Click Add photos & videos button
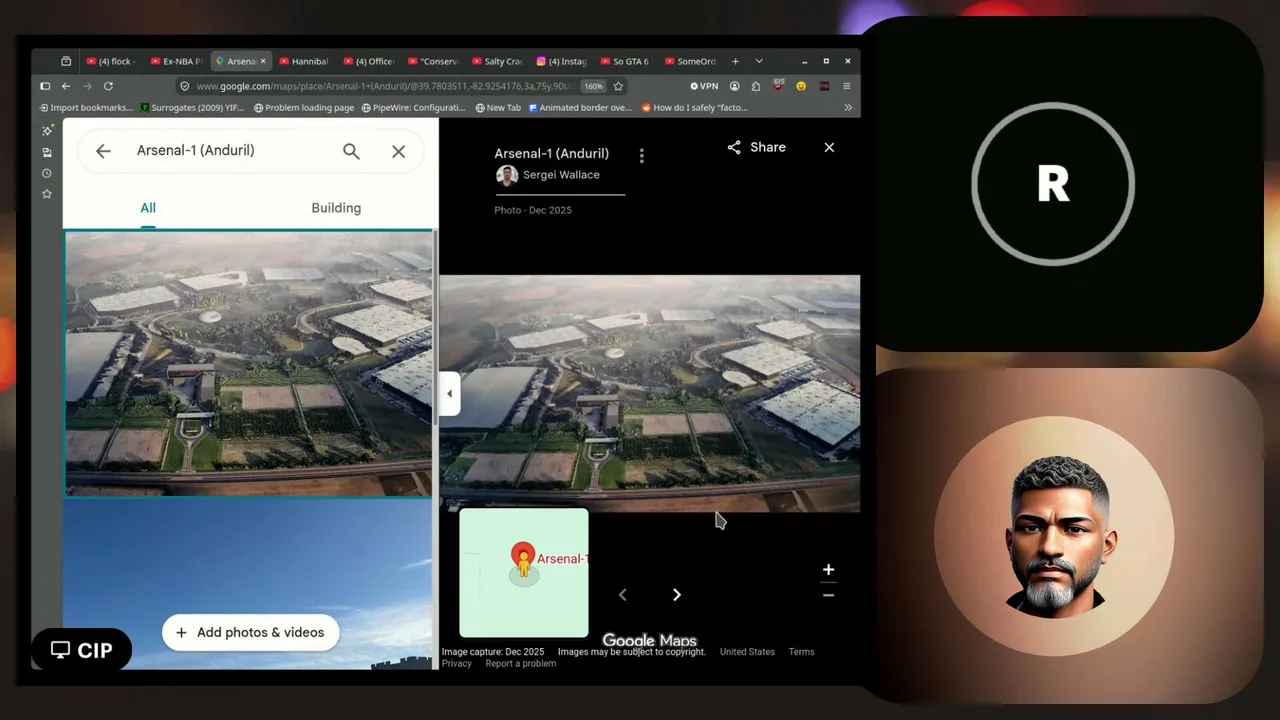 pyautogui.click(x=250, y=632)
